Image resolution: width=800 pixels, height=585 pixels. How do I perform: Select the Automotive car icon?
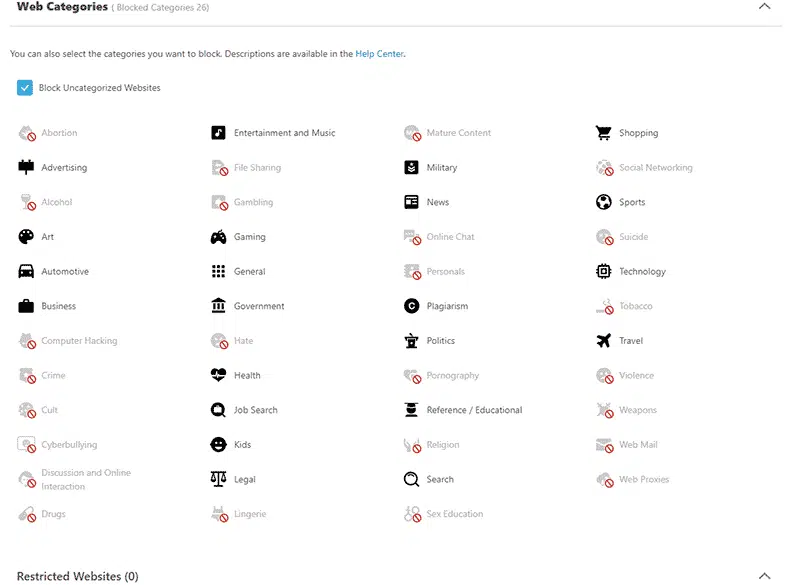tap(25, 271)
